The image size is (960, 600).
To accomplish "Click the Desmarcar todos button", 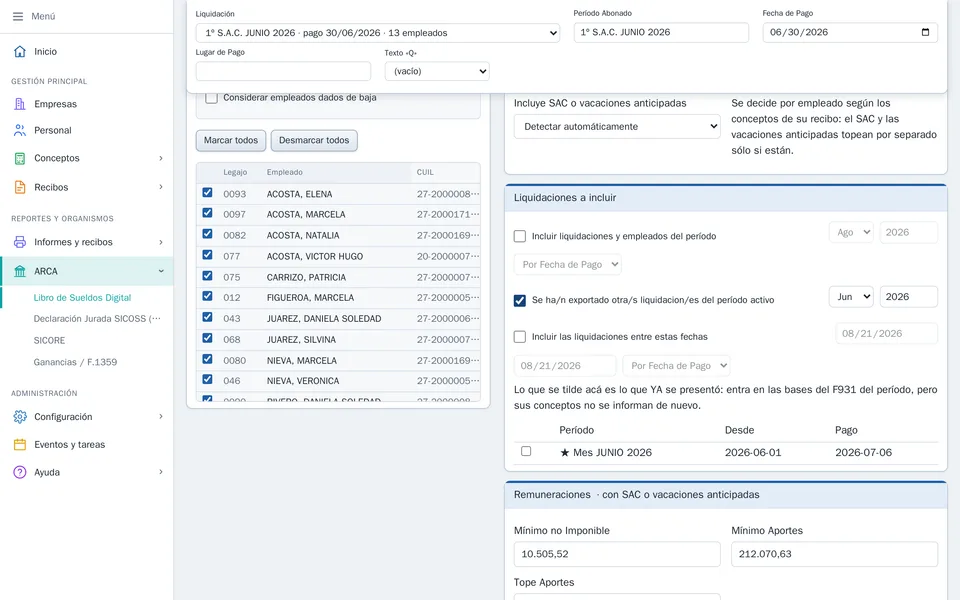I will [314, 140].
